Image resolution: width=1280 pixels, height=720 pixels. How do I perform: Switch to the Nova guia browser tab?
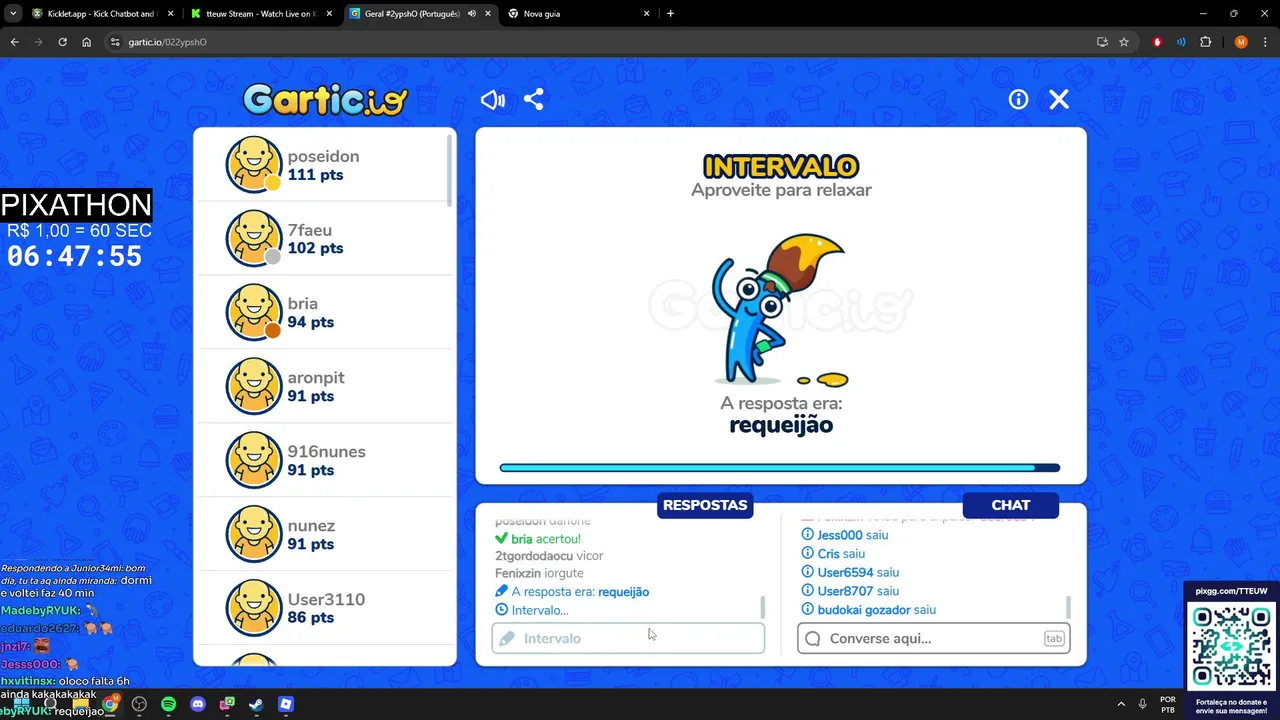(578, 14)
